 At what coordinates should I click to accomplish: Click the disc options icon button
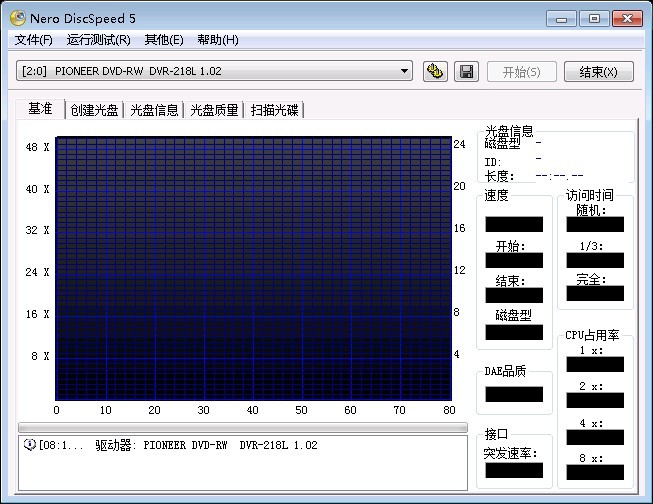pyautogui.click(x=435, y=72)
